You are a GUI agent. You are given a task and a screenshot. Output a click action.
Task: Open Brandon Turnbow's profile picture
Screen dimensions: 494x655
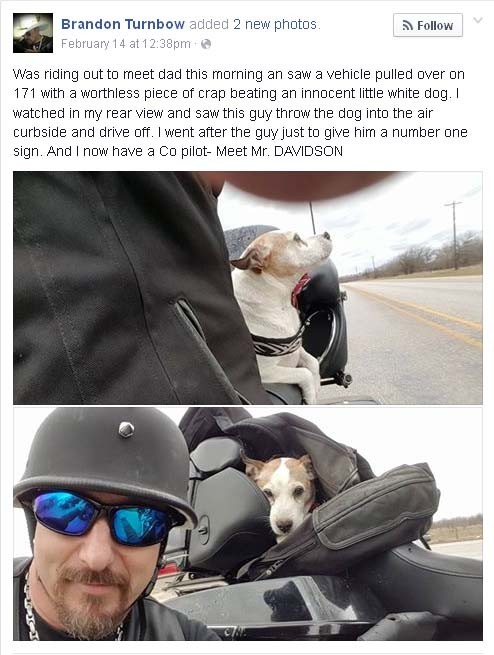point(33,33)
